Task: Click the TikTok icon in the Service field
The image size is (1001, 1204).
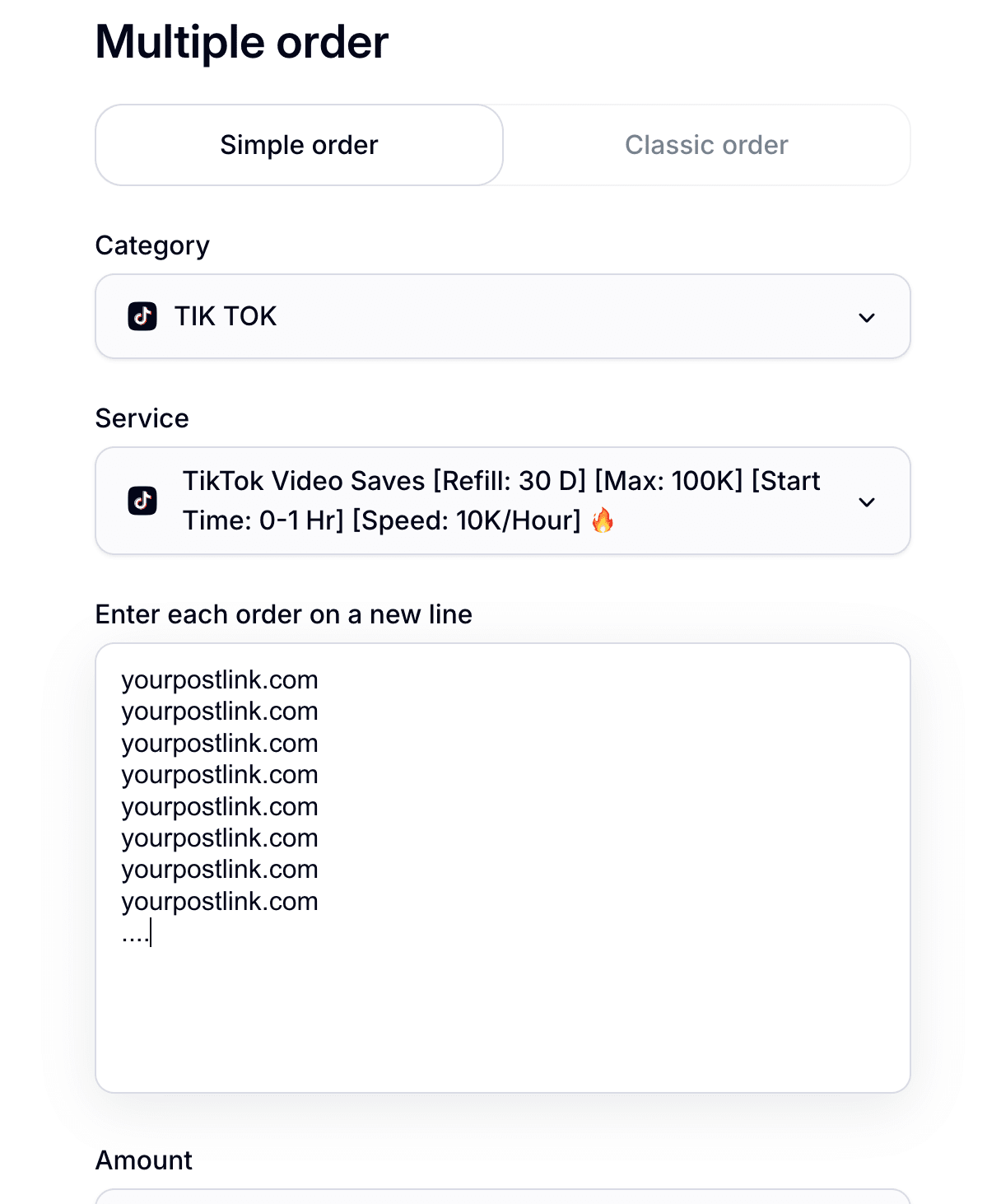Action: [x=142, y=500]
